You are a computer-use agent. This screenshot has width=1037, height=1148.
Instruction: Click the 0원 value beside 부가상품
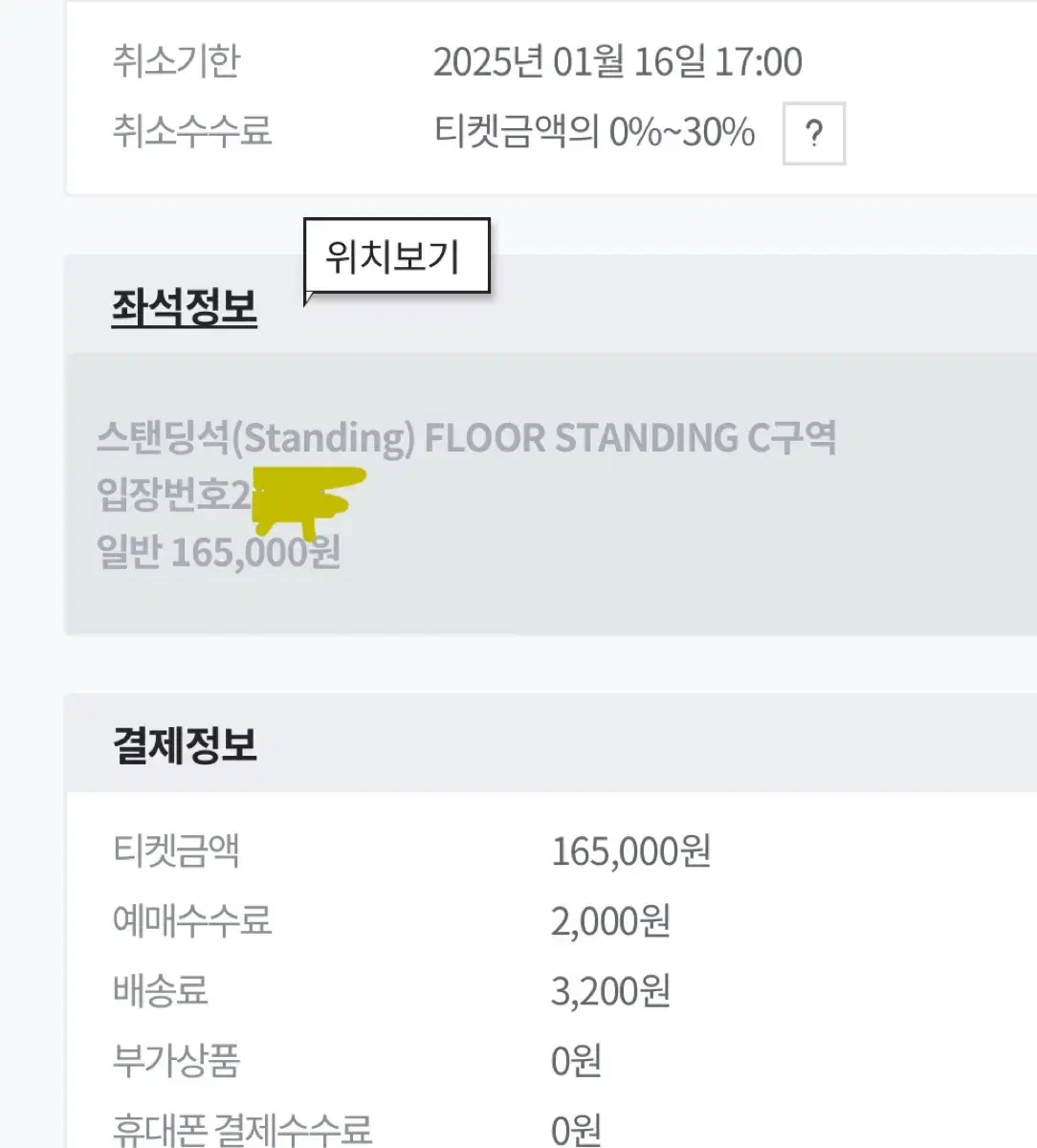tap(576, 1060)
